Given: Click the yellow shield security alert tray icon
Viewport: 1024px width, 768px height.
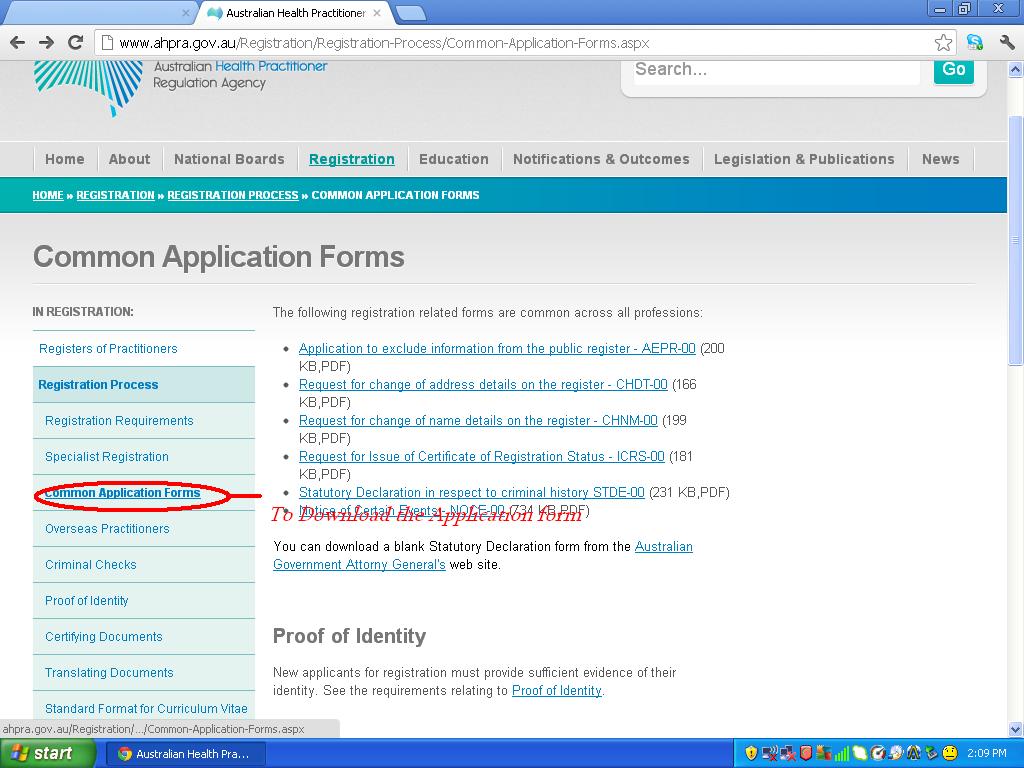Looking at the screenshot, I should coord(751,753).
